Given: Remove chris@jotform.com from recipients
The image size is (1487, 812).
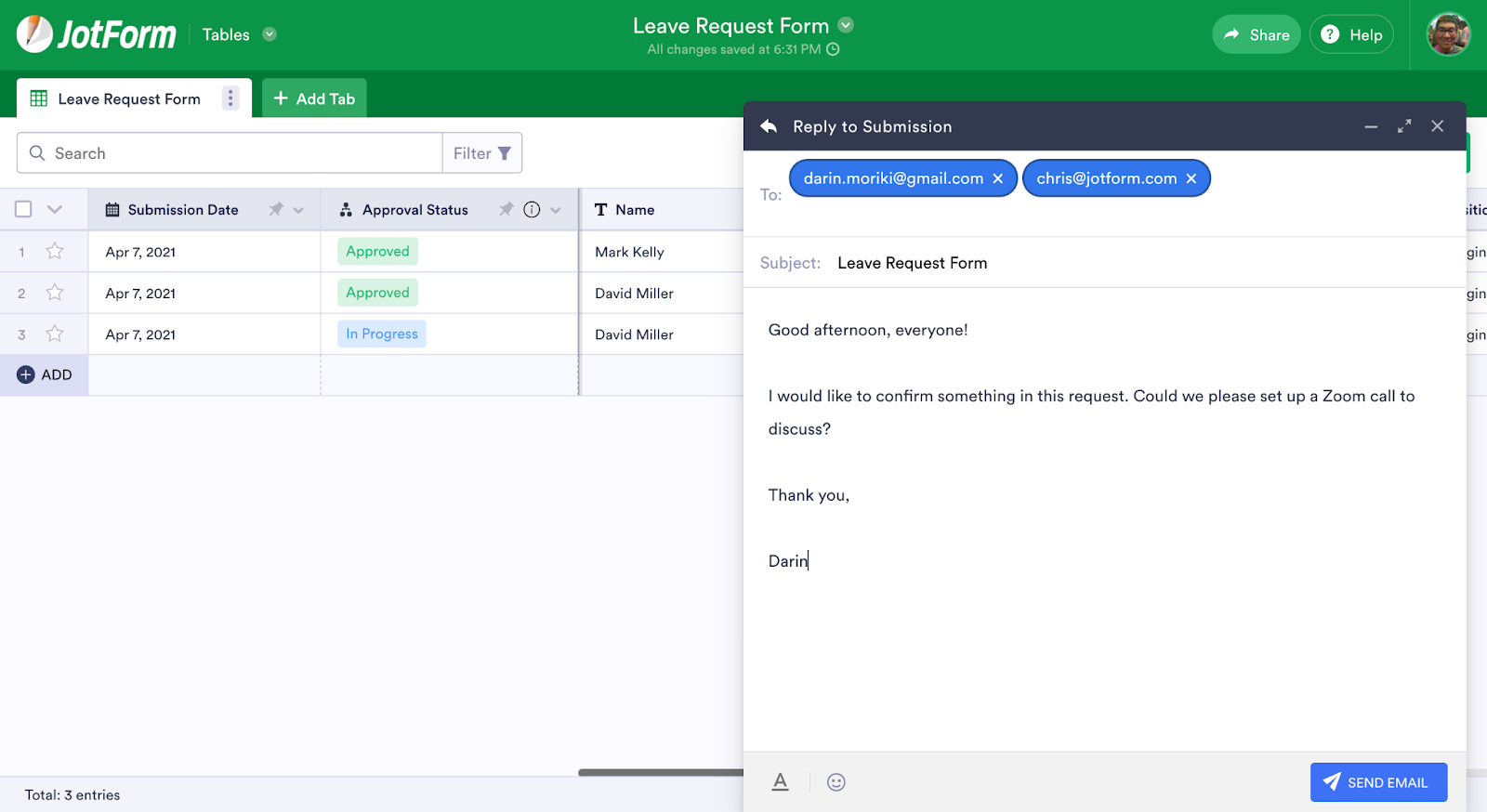Looking at the screenshot, I should coord(1191,178).
